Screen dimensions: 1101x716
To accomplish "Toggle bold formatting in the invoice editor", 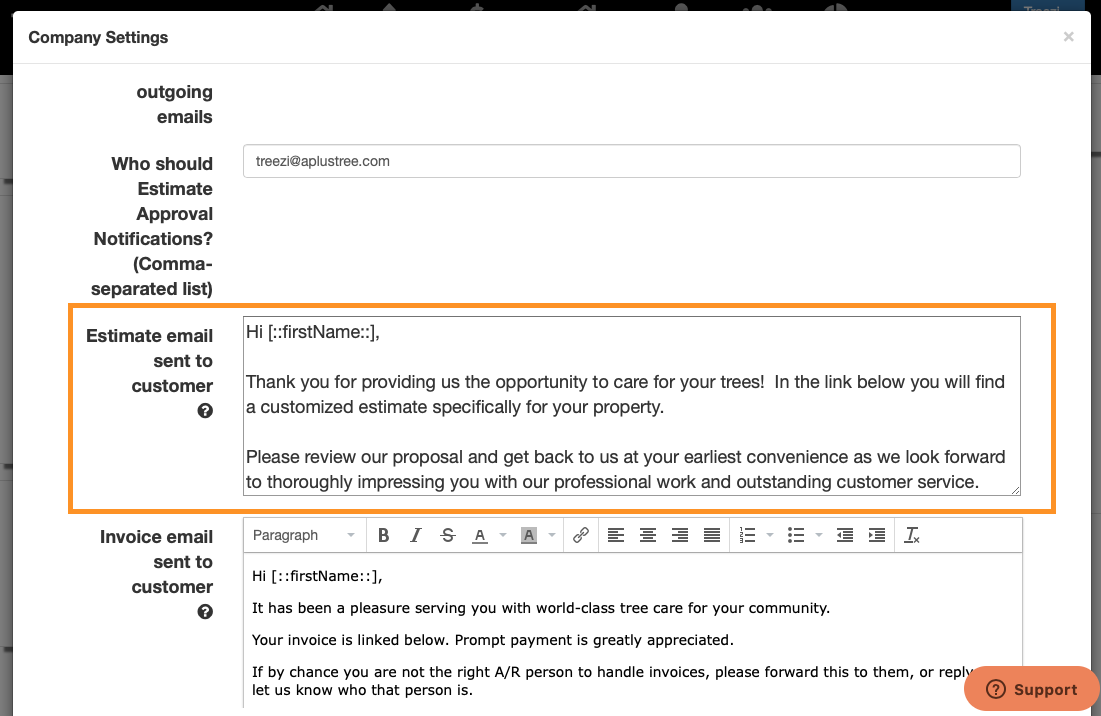I will tap(384, 535).
